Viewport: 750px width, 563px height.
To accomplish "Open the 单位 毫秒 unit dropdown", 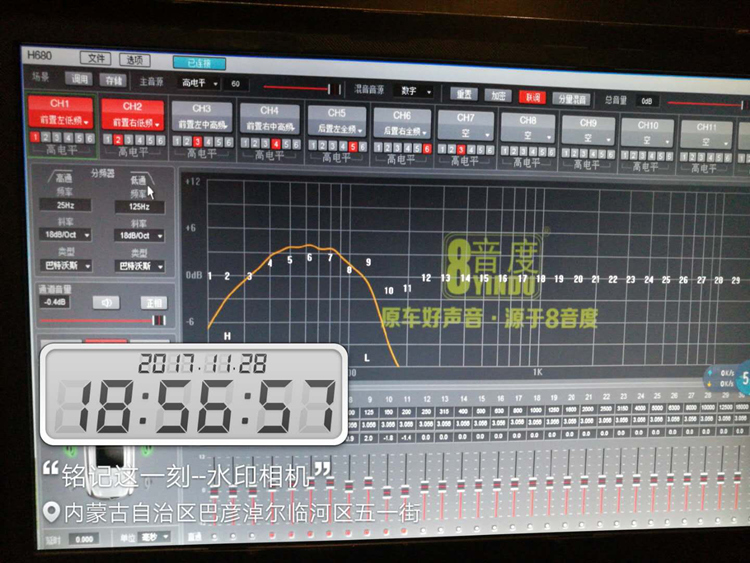I will coord(154,537).
